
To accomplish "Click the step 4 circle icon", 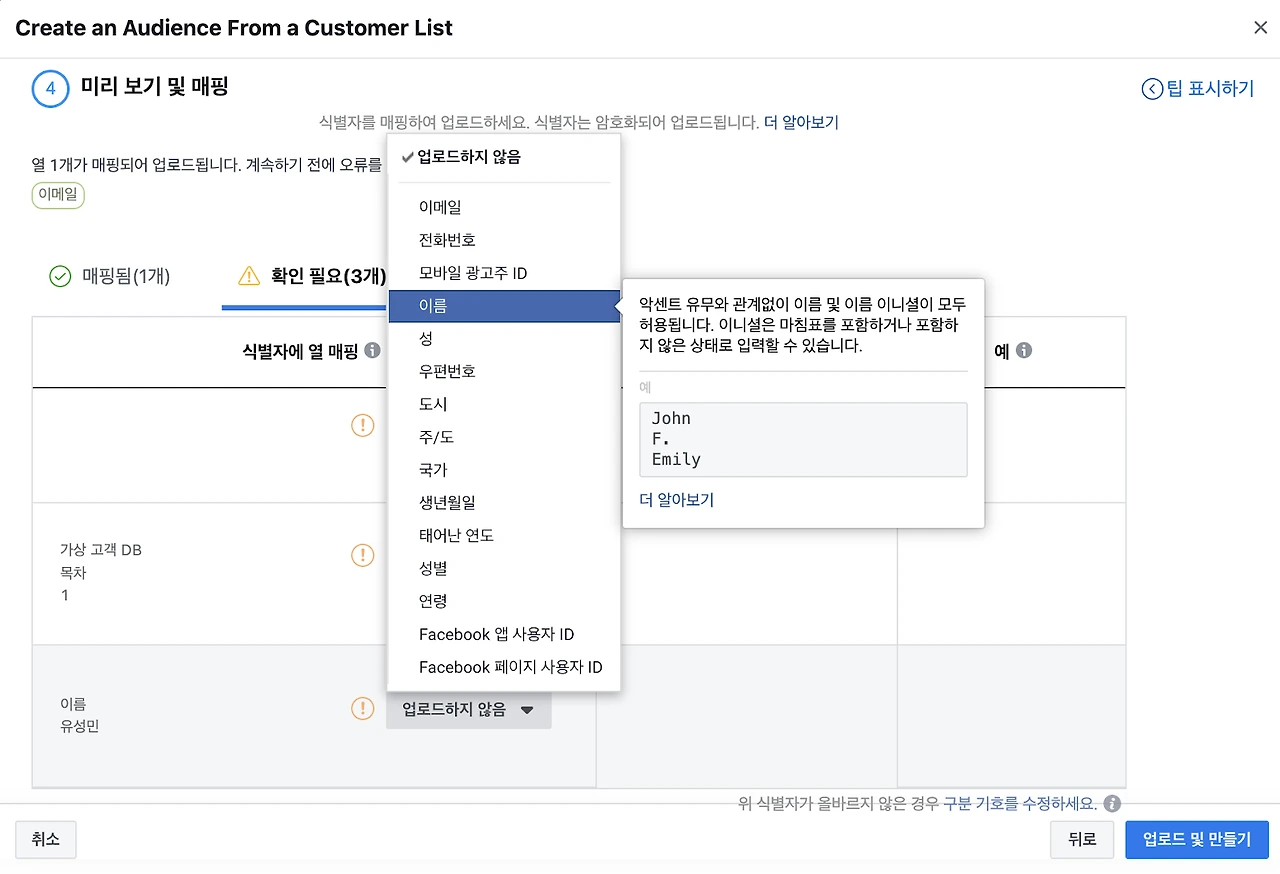I will point(50,88).
